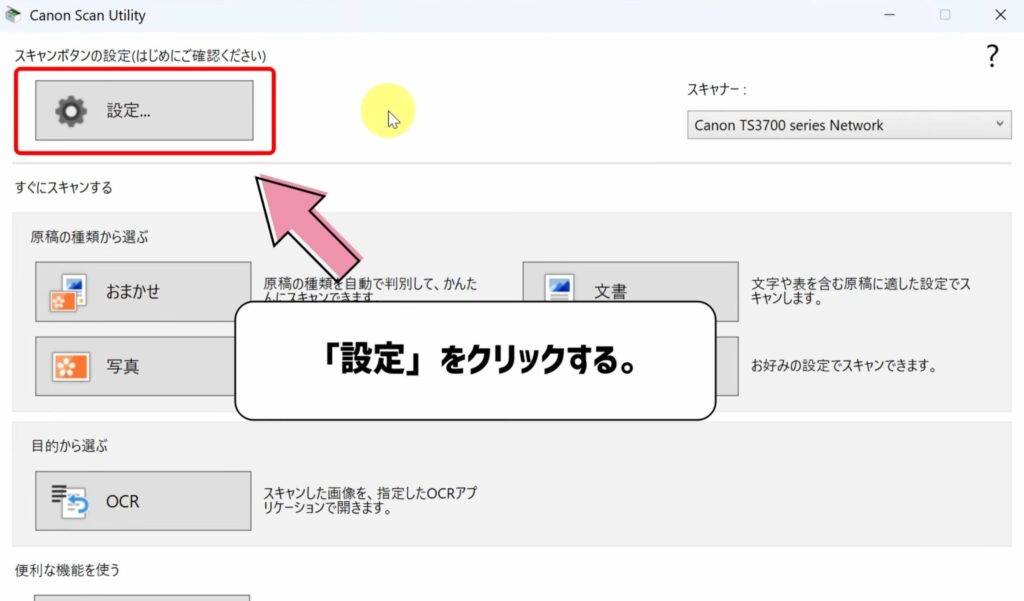Image resolution: width=1024 pixels, height=601 pixels.
Task: Open scan settings via the gear icon
Action: coord(70,110)
